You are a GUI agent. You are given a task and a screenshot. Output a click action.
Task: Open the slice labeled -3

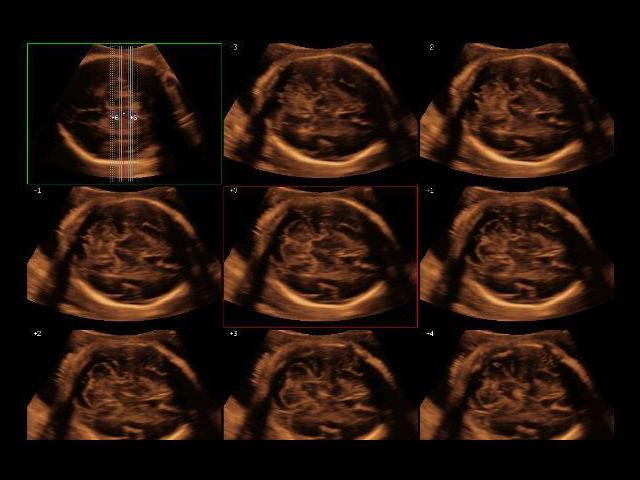pyautogui.click(x=320, y=110)
